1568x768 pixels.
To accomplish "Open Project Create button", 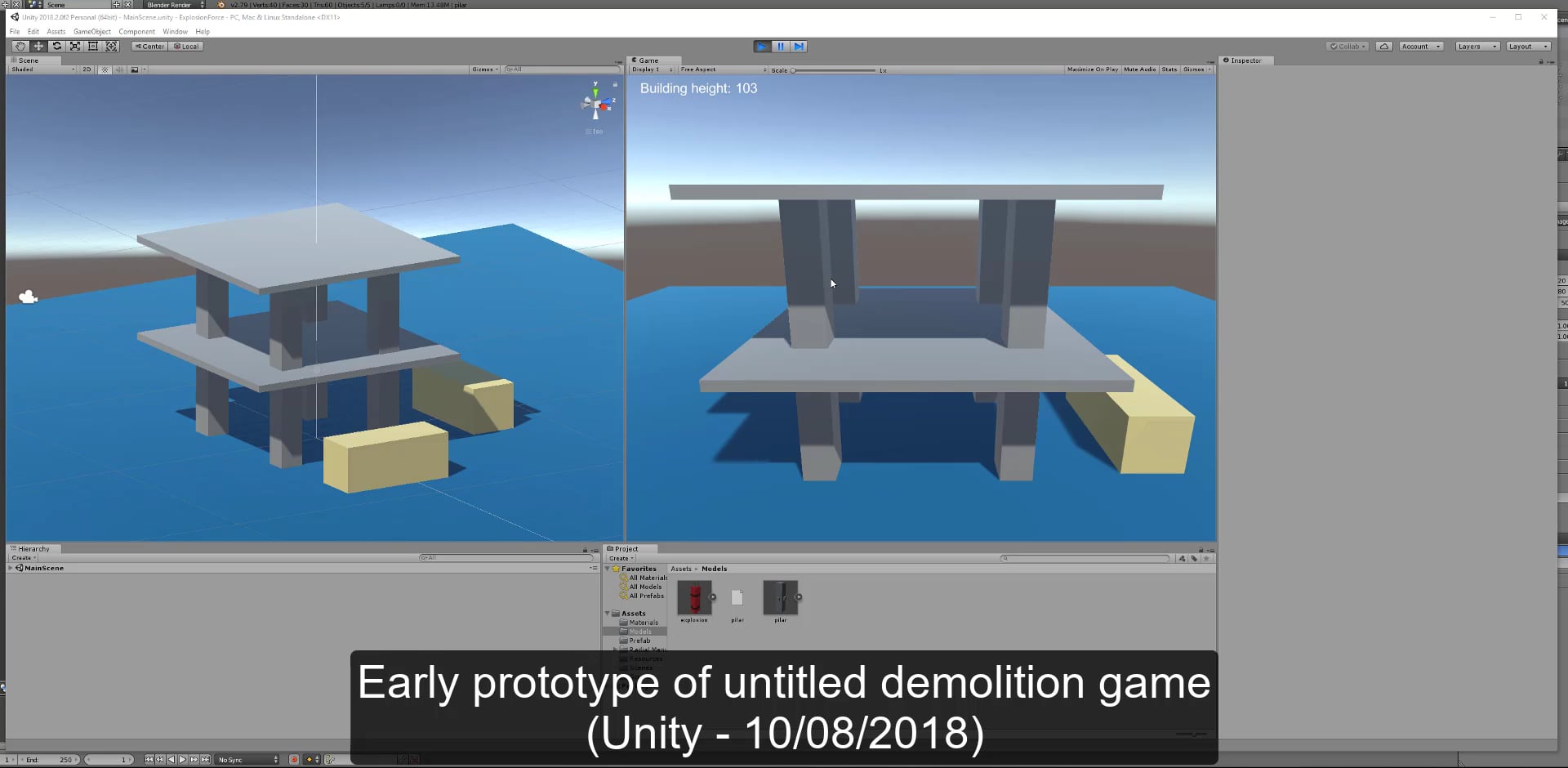I will 621,559.
